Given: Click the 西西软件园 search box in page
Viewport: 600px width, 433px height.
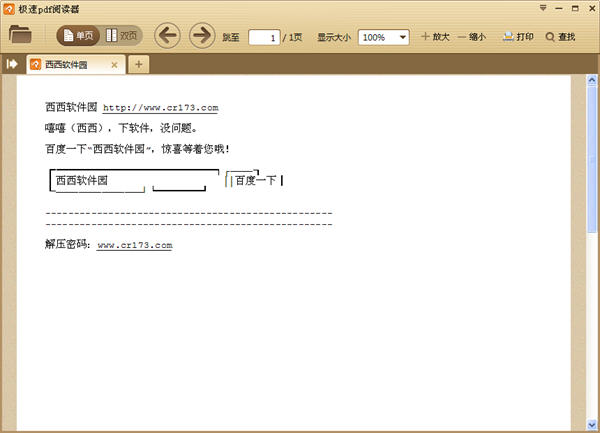Looking at the screenshot, I should 134,180.
